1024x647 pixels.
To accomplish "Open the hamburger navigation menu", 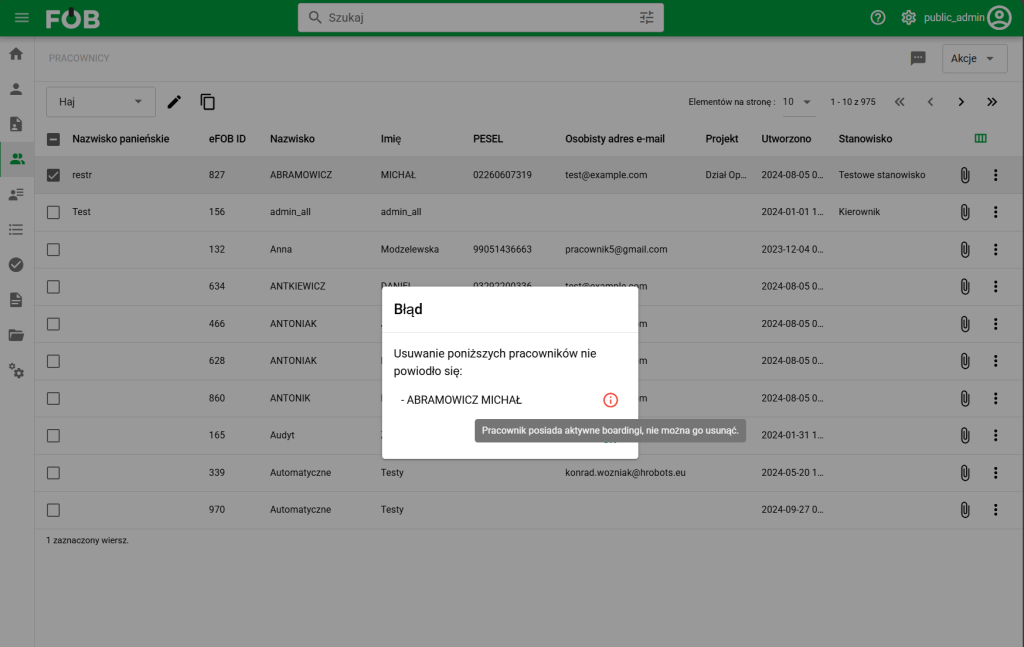I will coord(22,18).
